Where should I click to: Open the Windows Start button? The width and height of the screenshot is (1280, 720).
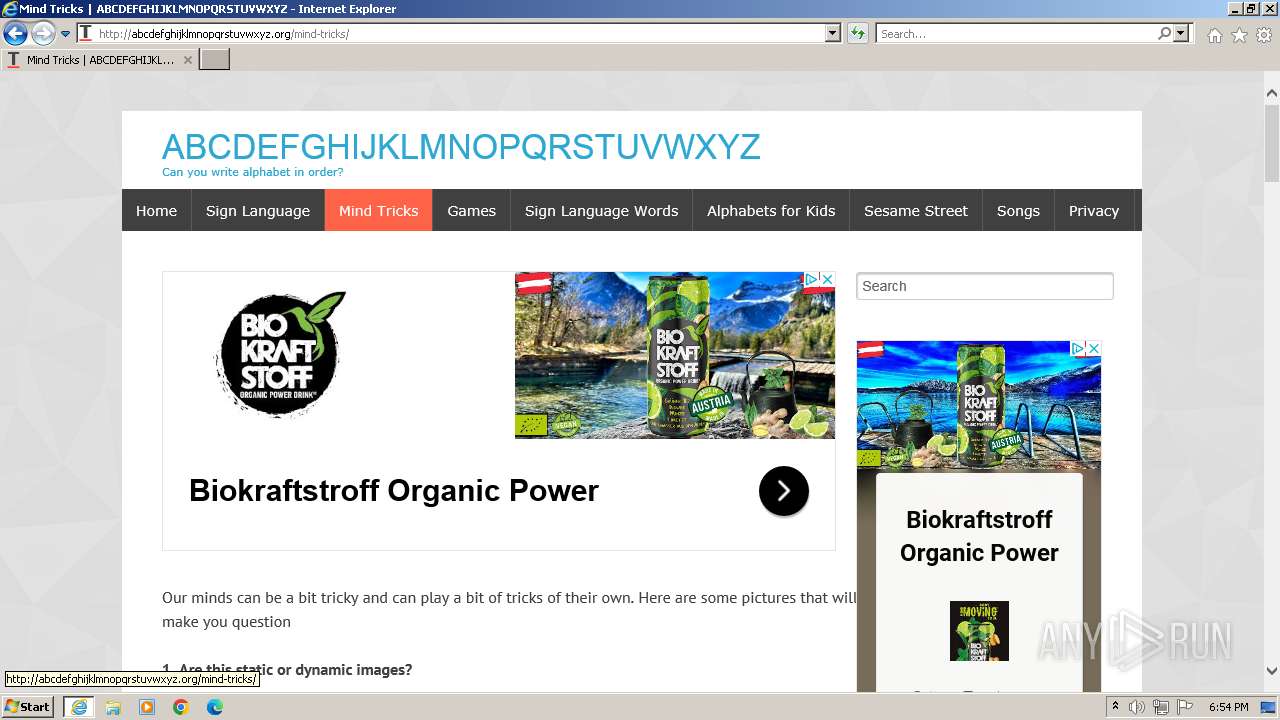coord(28,706)
